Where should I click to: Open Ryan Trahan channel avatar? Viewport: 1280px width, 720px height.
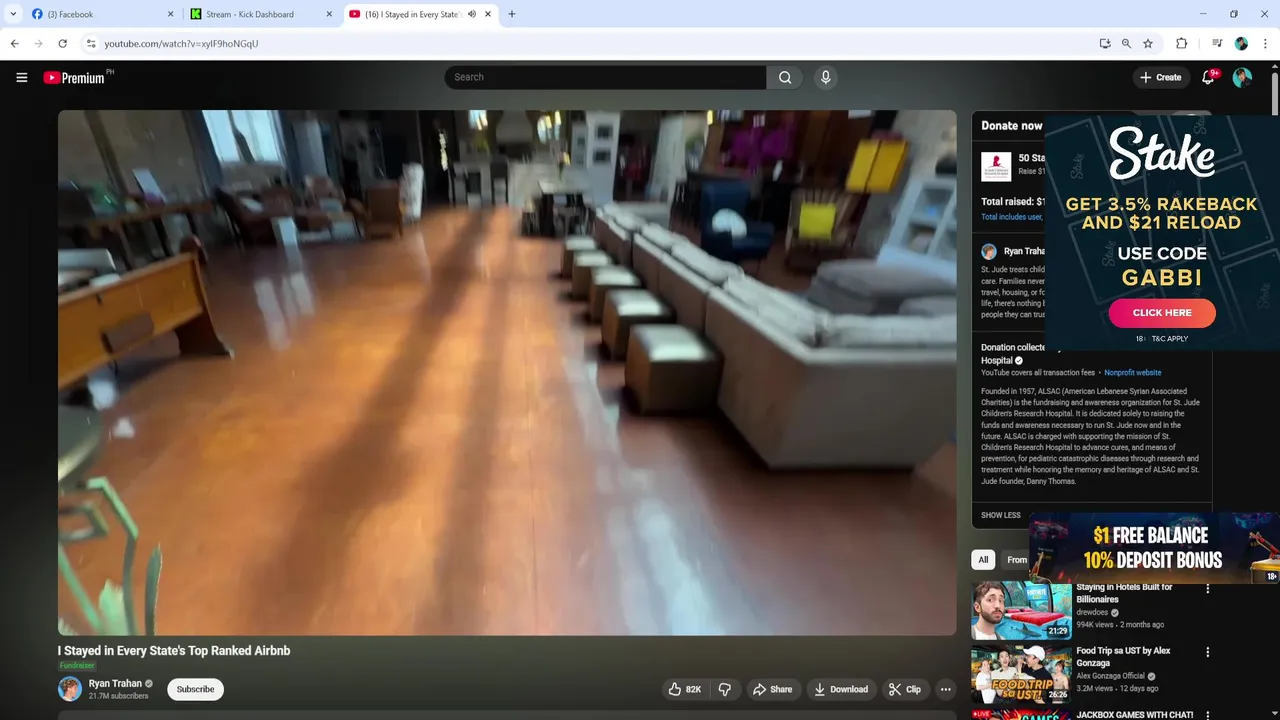(70, 688)
